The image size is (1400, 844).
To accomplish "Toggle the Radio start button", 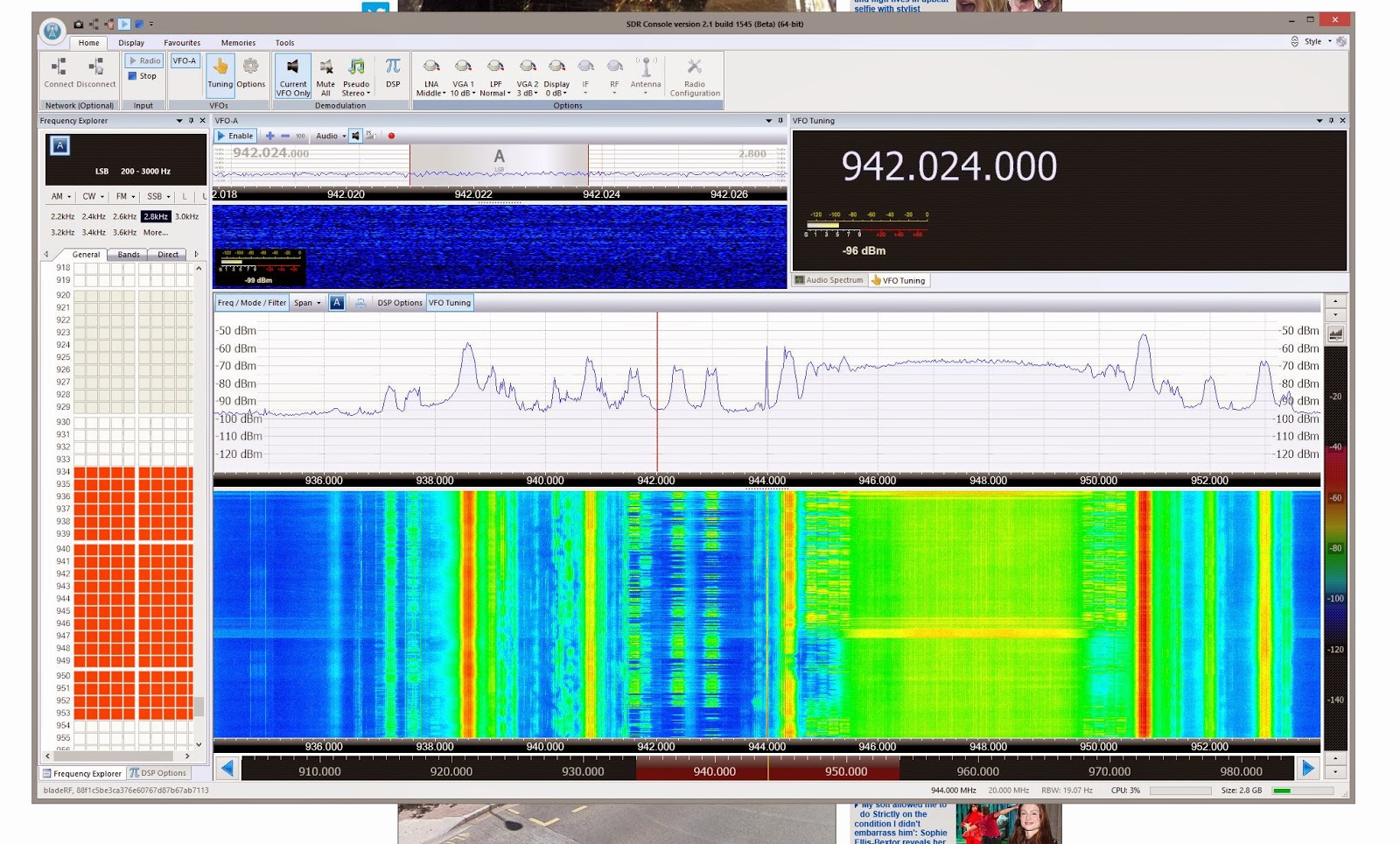I will (x=144, y=60).
